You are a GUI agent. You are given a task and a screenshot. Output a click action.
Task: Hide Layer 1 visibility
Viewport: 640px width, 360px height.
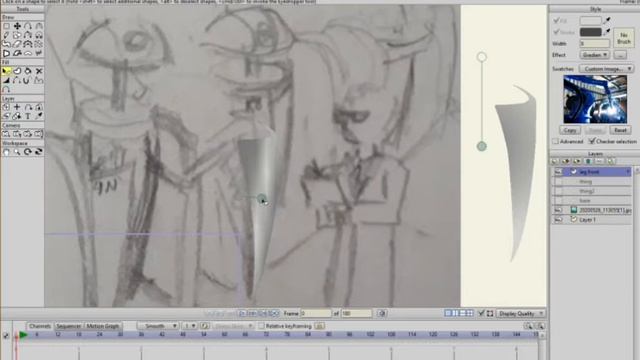pyautogui.click(x=558, y=220)
